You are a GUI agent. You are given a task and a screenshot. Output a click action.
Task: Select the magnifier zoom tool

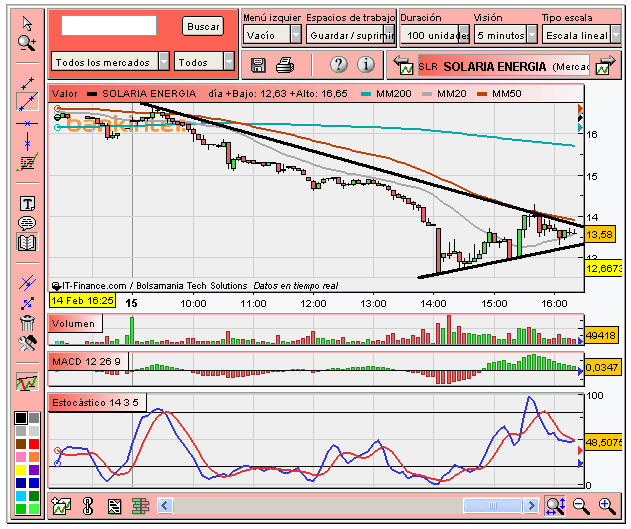coord(27,43)
